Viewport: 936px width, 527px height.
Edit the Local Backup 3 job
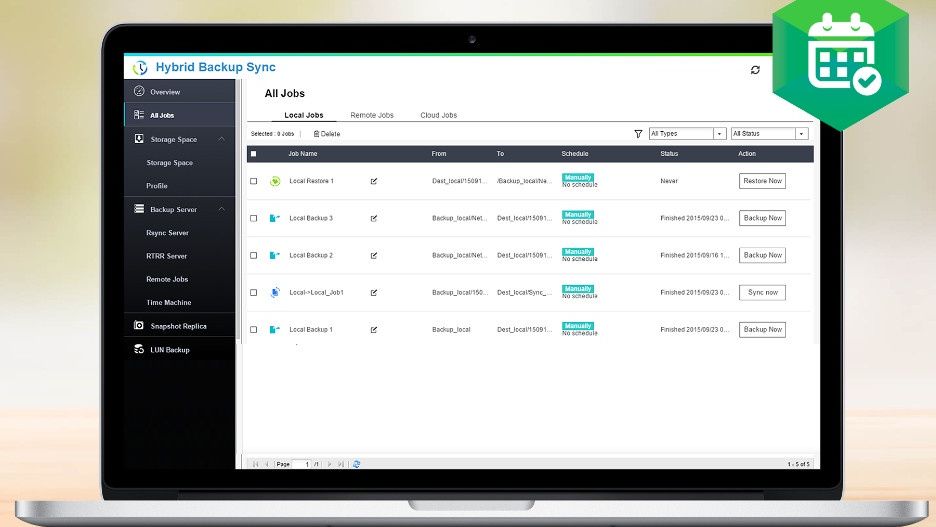click(x=374, y=218)
